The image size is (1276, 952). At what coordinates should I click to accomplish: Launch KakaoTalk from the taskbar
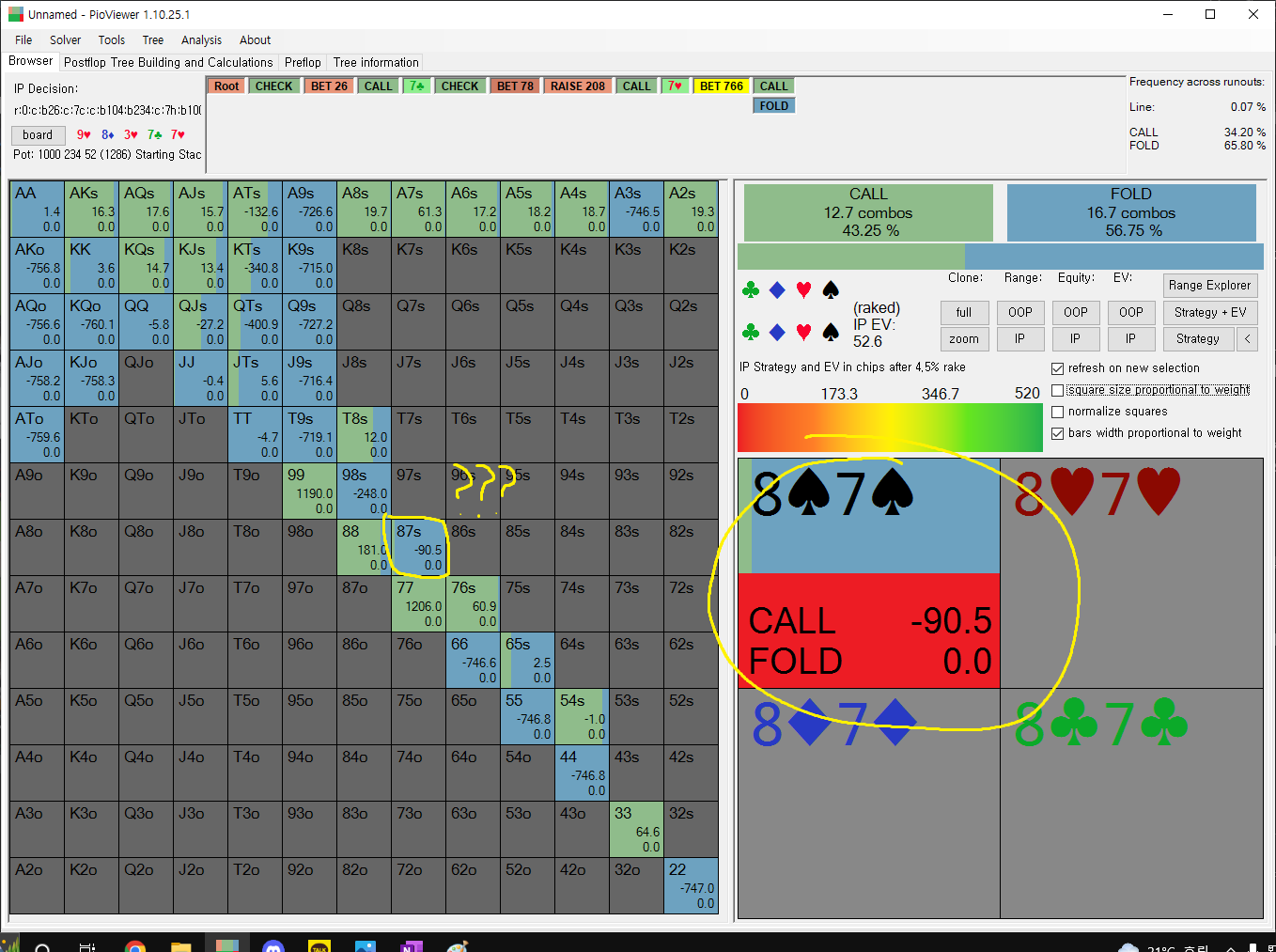319,944
